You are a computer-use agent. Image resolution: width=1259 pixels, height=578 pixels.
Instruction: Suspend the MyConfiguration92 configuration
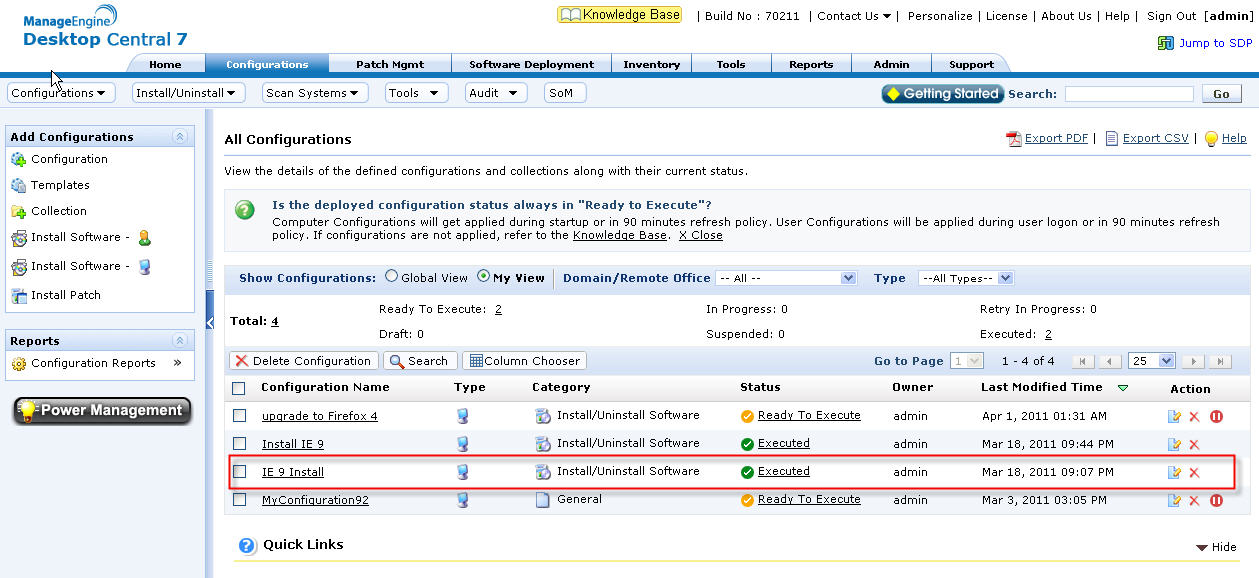coord(1217,500)
